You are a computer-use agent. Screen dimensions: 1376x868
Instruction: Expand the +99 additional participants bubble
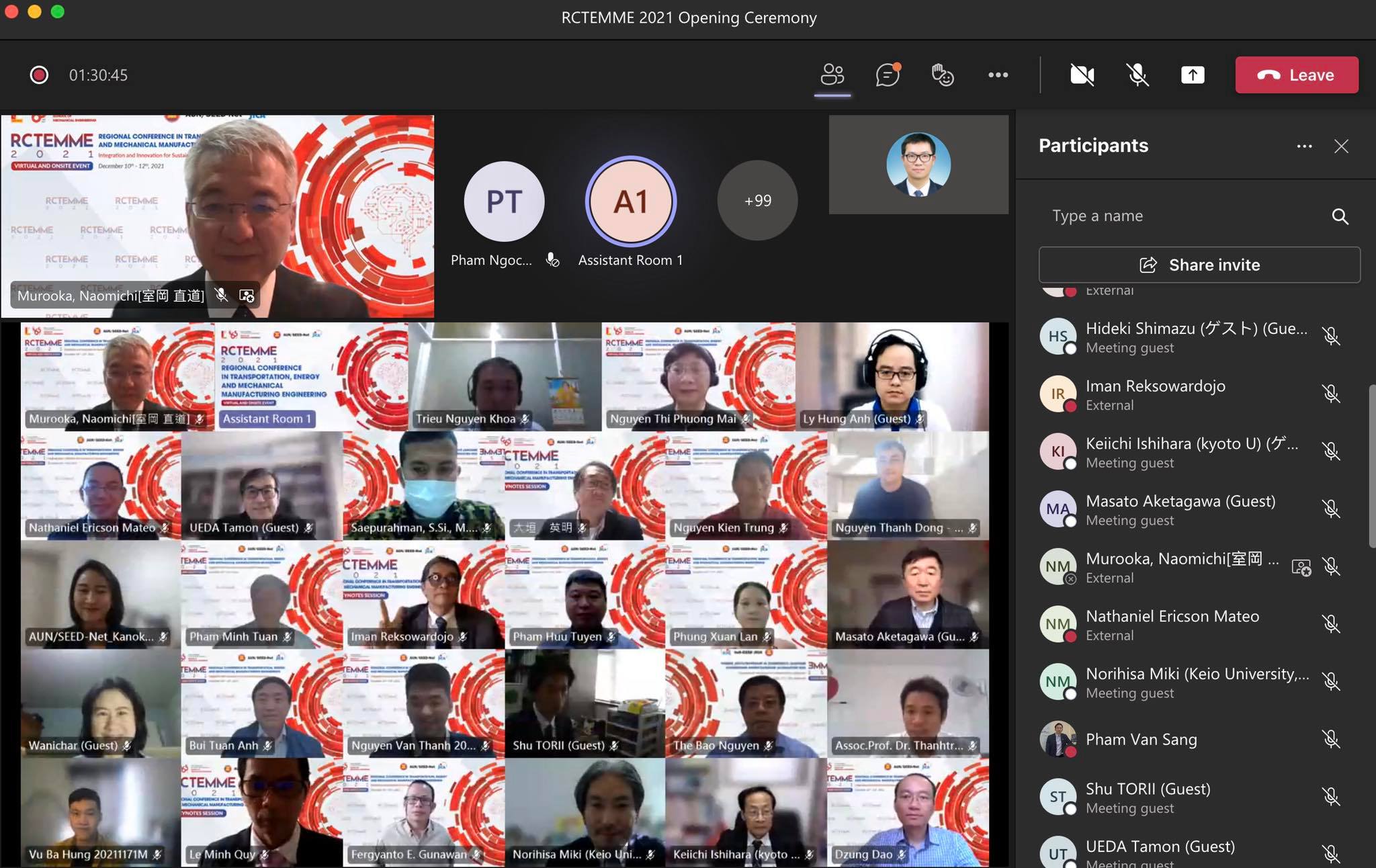(x=757, y=200)
